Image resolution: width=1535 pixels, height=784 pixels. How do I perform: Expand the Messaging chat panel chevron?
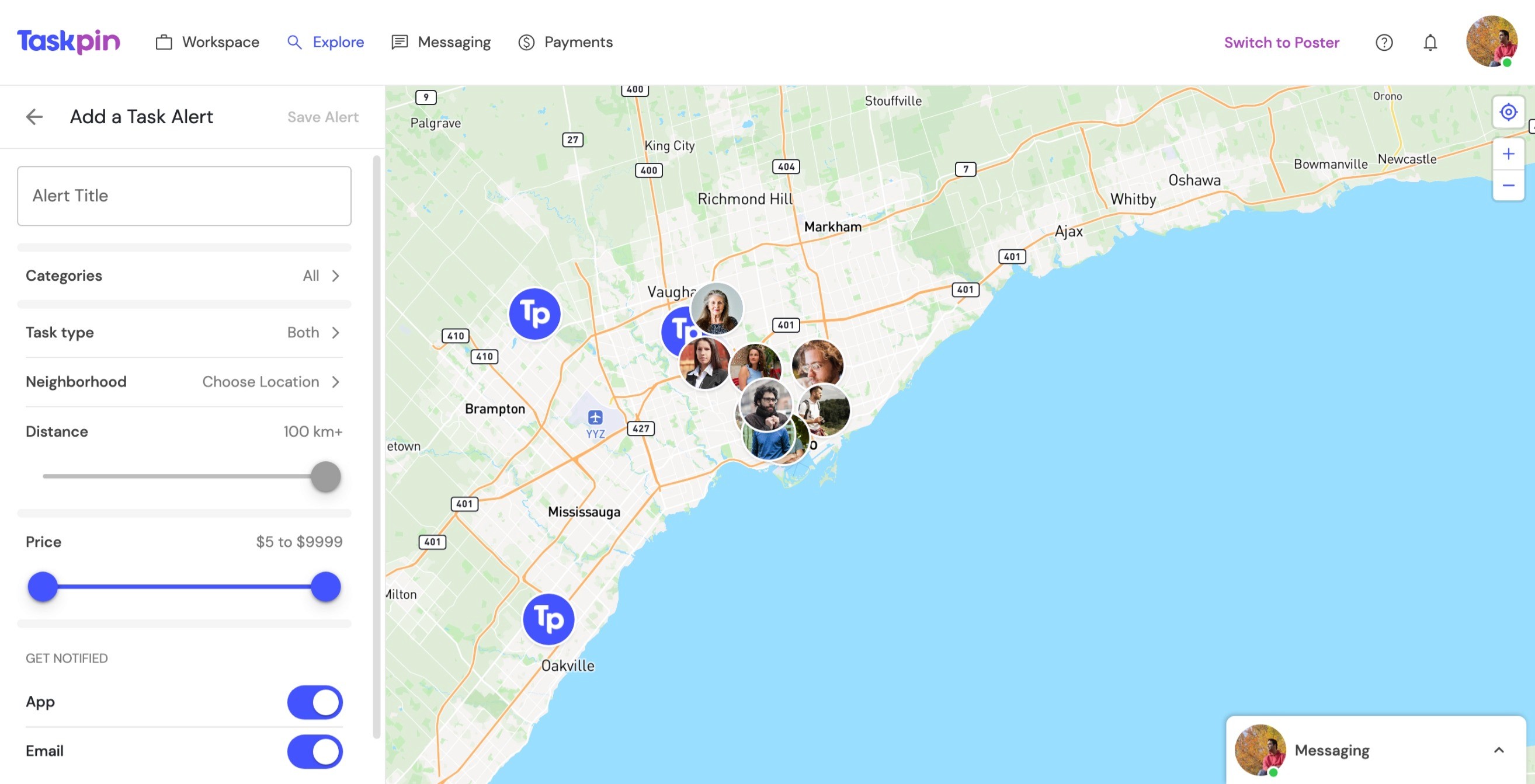tap(1499, 750)
